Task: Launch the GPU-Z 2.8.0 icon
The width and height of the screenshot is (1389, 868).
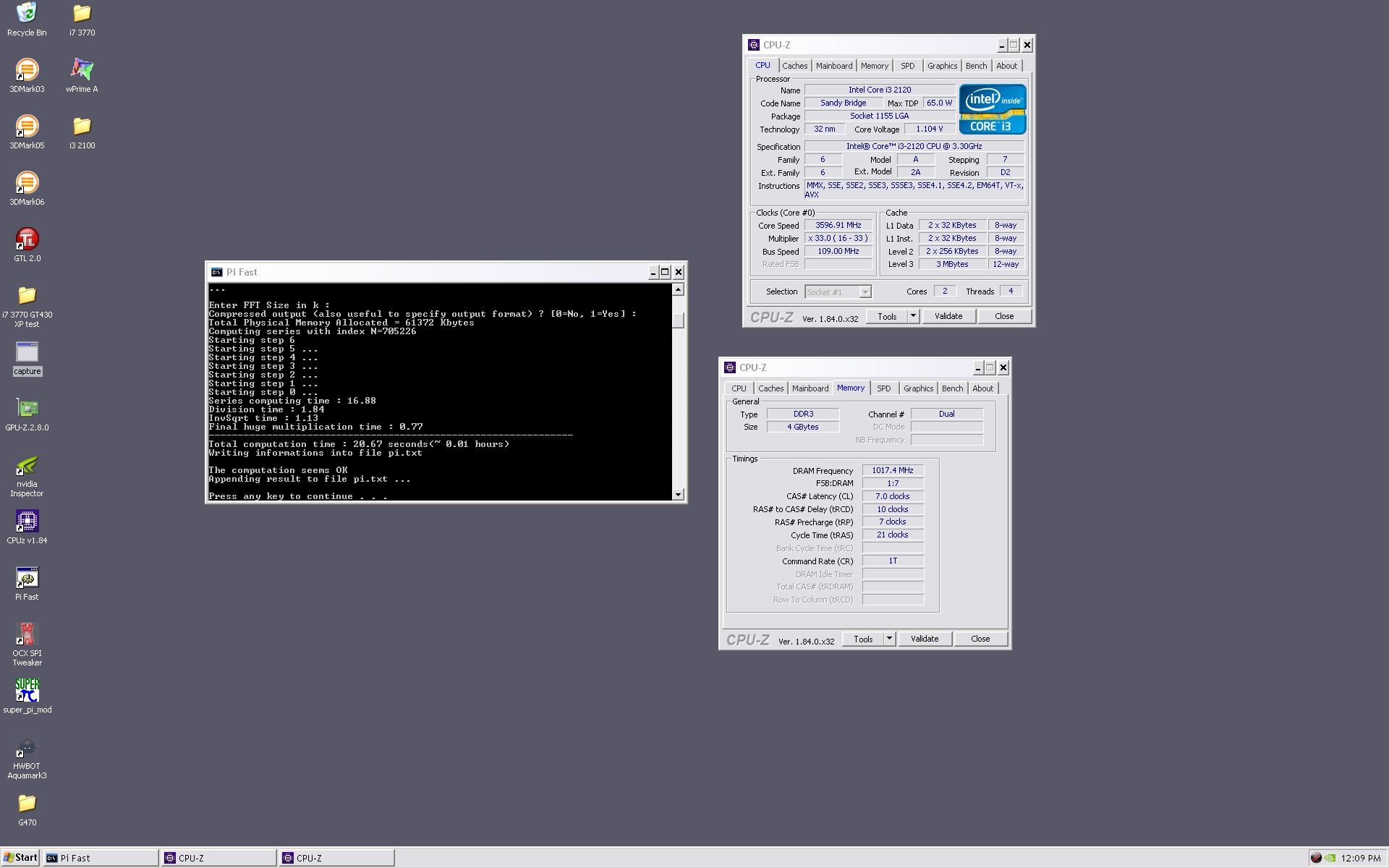Action: pyautogui.click(x=27, y=408)
